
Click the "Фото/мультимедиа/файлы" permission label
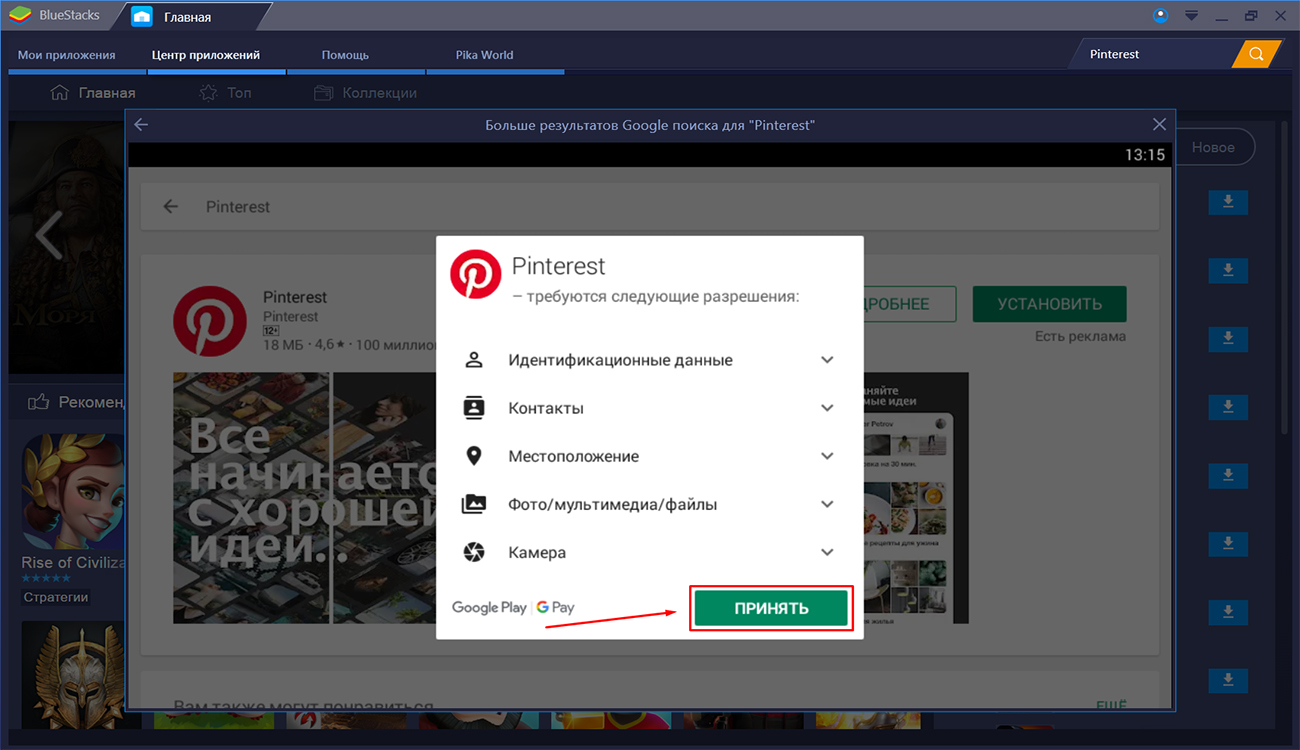pyautogui.click(x=612, y=504)
